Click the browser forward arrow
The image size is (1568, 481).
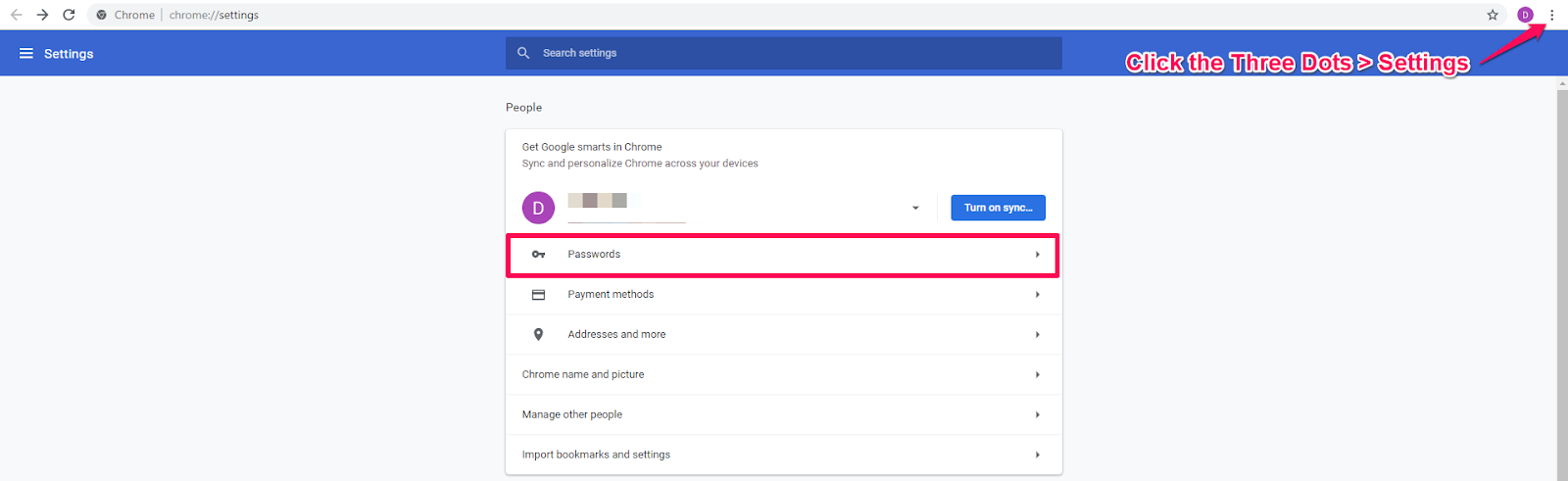point(42,15)
